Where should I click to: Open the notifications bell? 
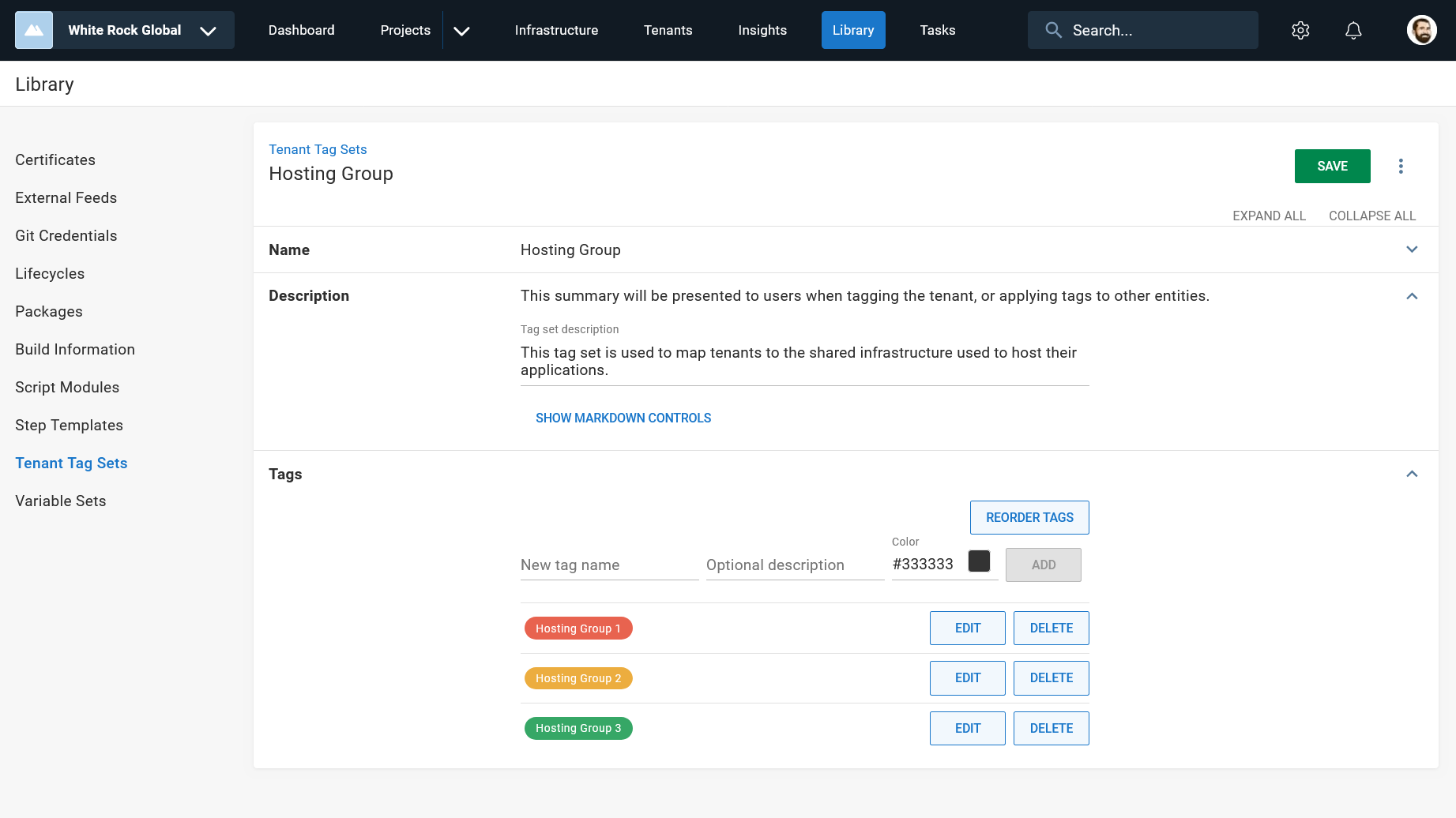1353,30
